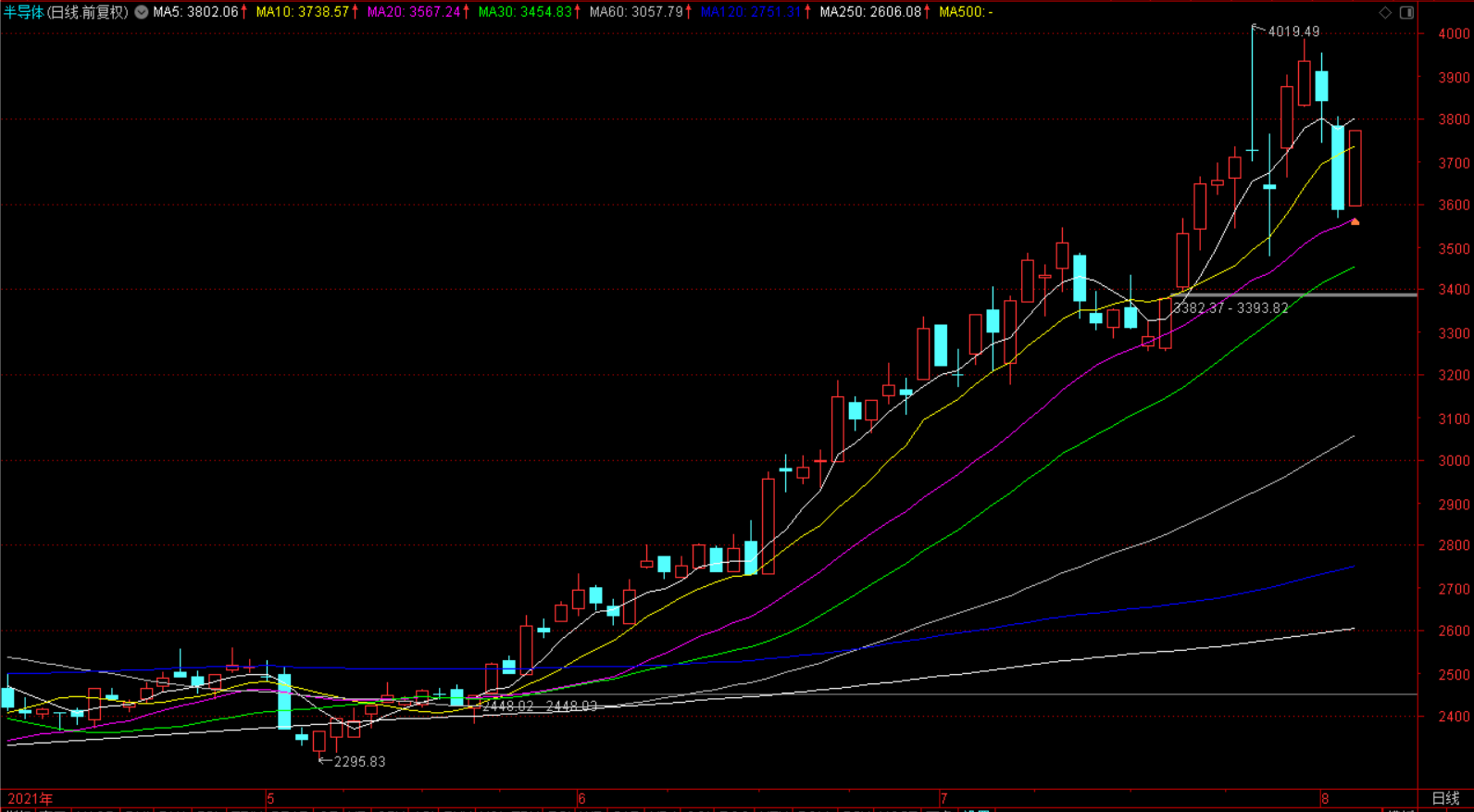Click month 8 marker on the time axis

click(x=1325, y=798)
